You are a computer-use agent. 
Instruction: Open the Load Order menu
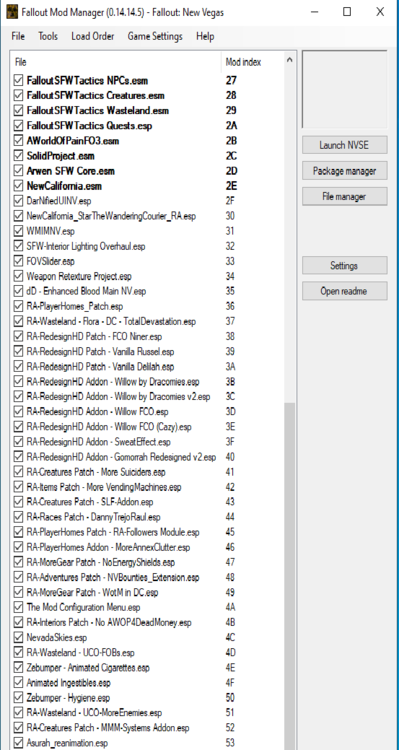[93, 36]
